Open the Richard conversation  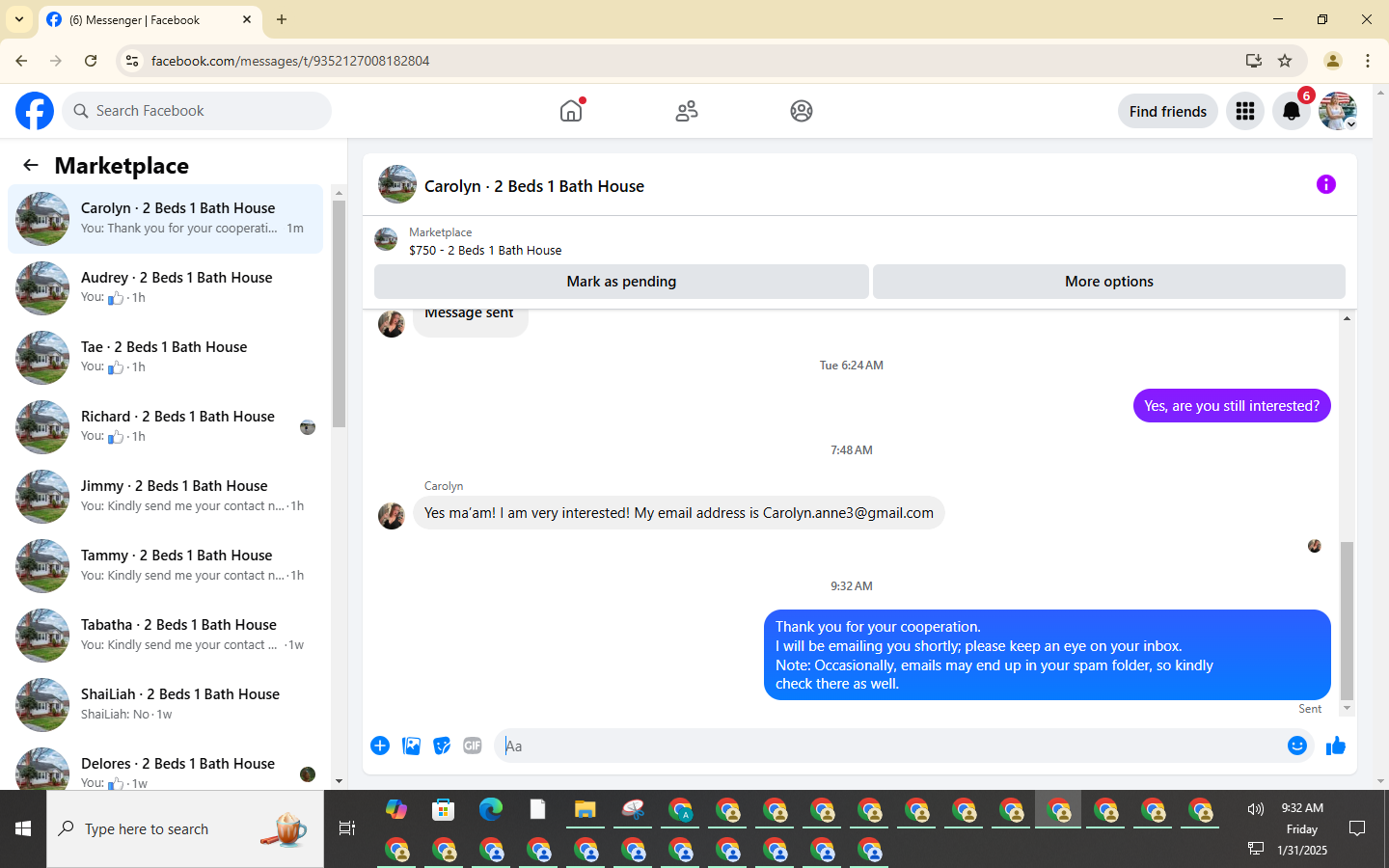165,426
